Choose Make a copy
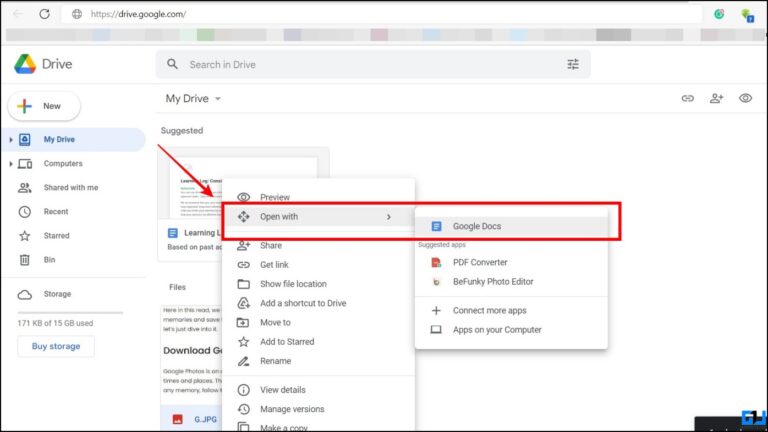This screenshot has width=768, height=432. tap(318, 428)
